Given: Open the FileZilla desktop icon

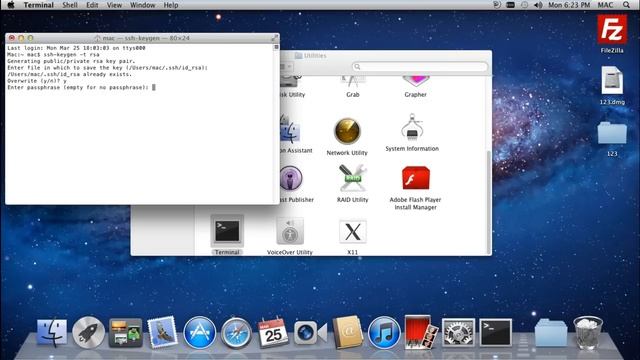Looking at the screenshot, I should [611, 34].
